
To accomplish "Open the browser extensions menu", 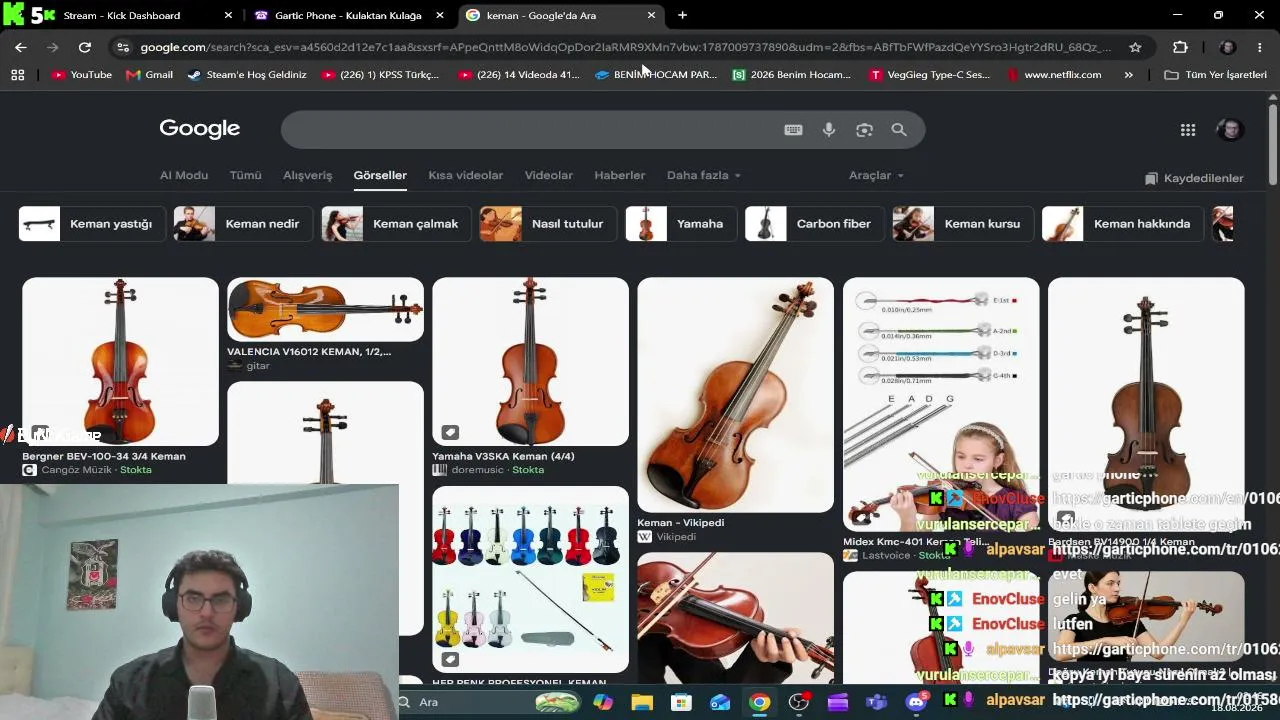I will pyautogui.click(x=1180, y=47).
